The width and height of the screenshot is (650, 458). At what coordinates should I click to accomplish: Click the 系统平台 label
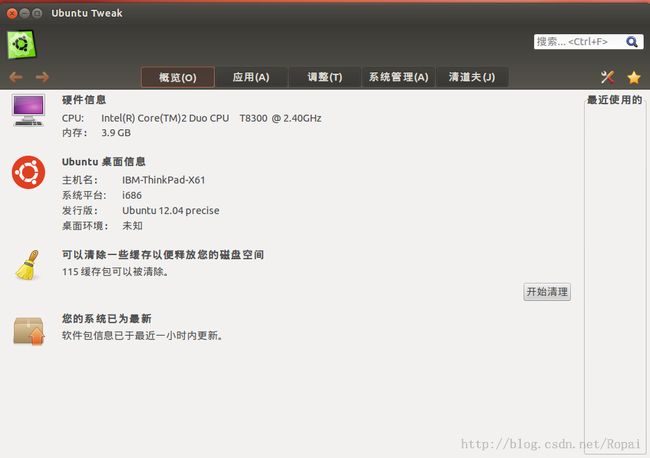pos(84,195)
